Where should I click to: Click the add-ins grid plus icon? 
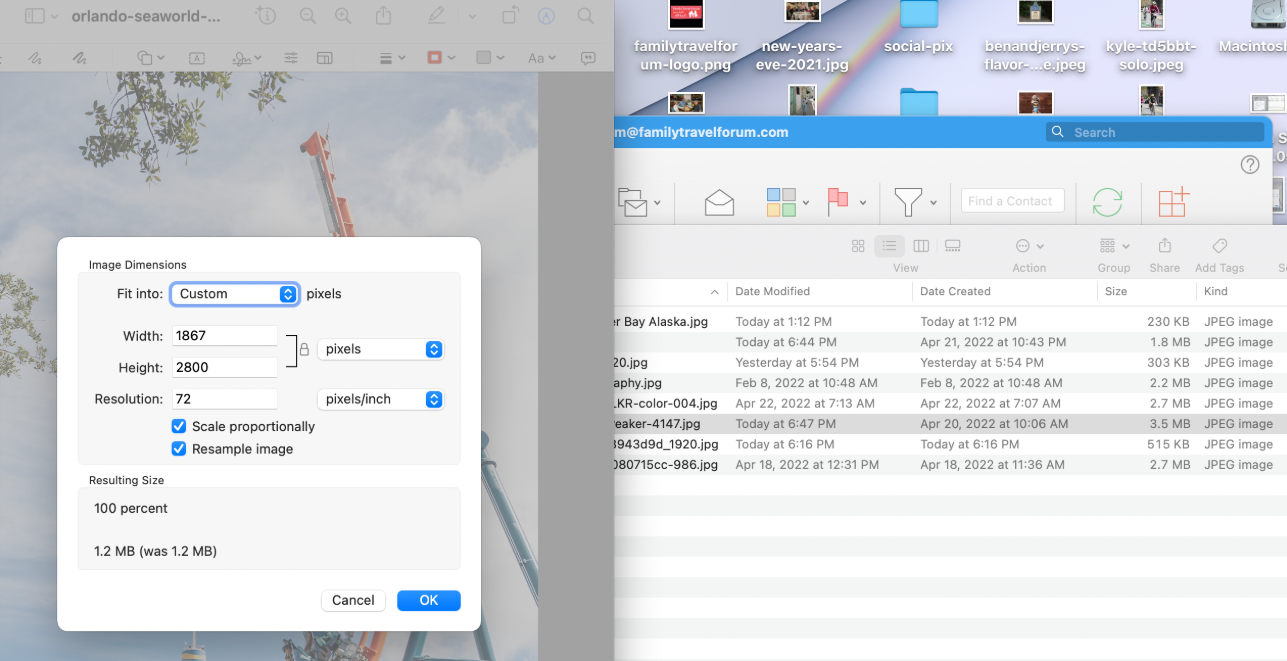click(x=1173, y=201)
